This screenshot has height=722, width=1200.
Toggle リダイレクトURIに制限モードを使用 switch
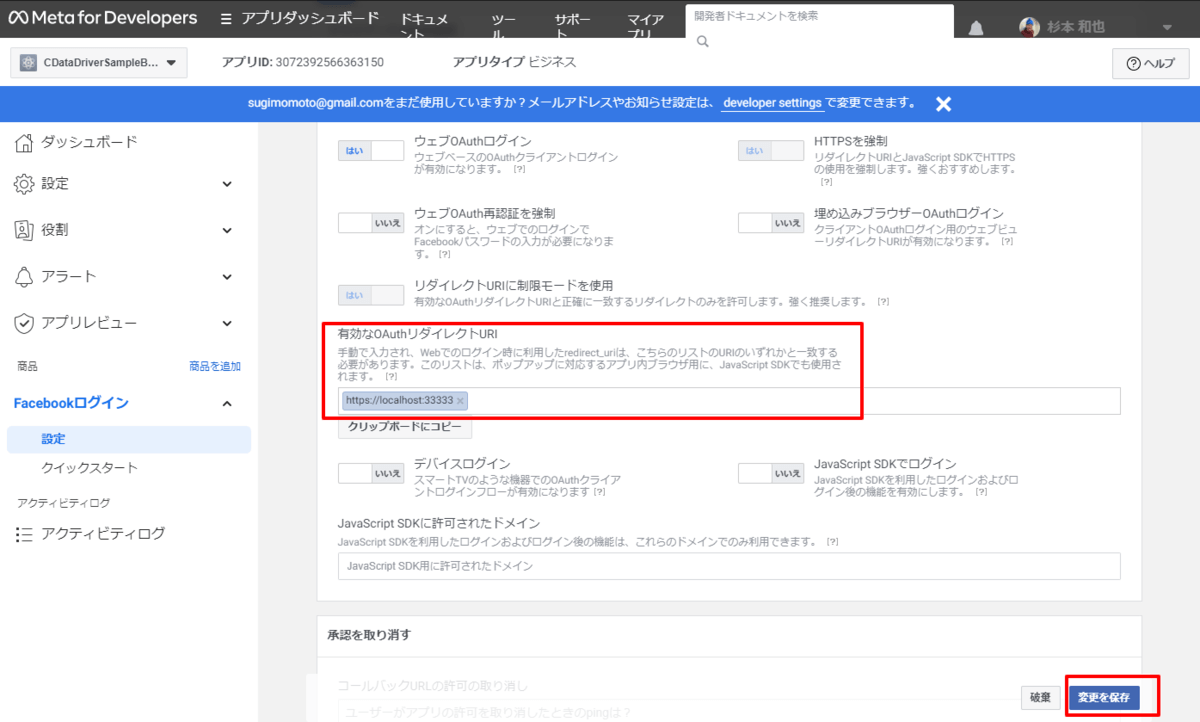(x=371, y=295)
